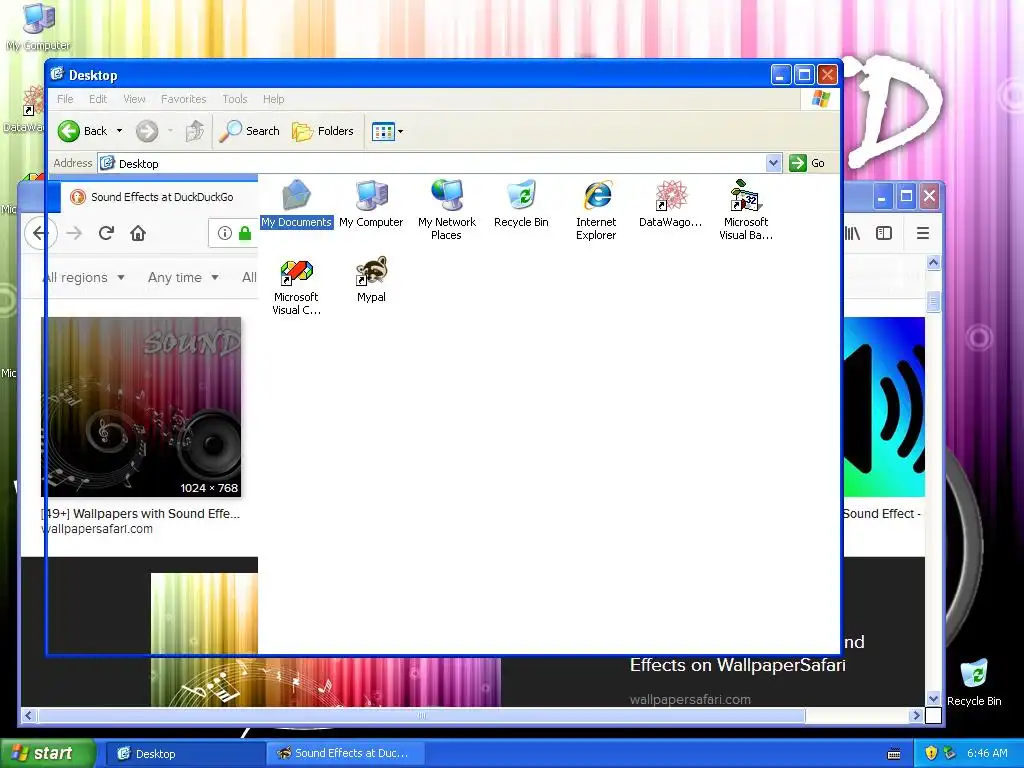1024x768 pixels.
Task: Open the Edit menu
Action: 98,99
